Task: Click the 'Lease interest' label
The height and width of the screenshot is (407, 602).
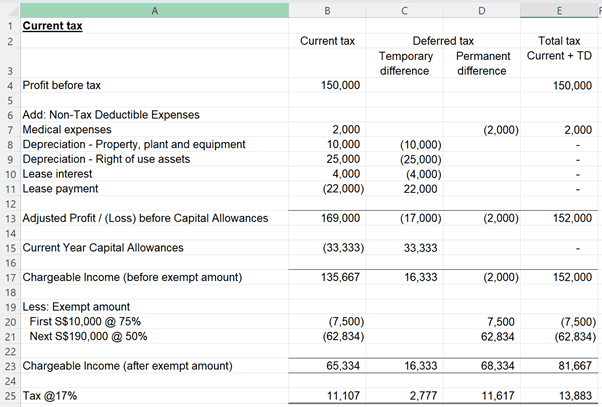Action: tap(57, 174)
